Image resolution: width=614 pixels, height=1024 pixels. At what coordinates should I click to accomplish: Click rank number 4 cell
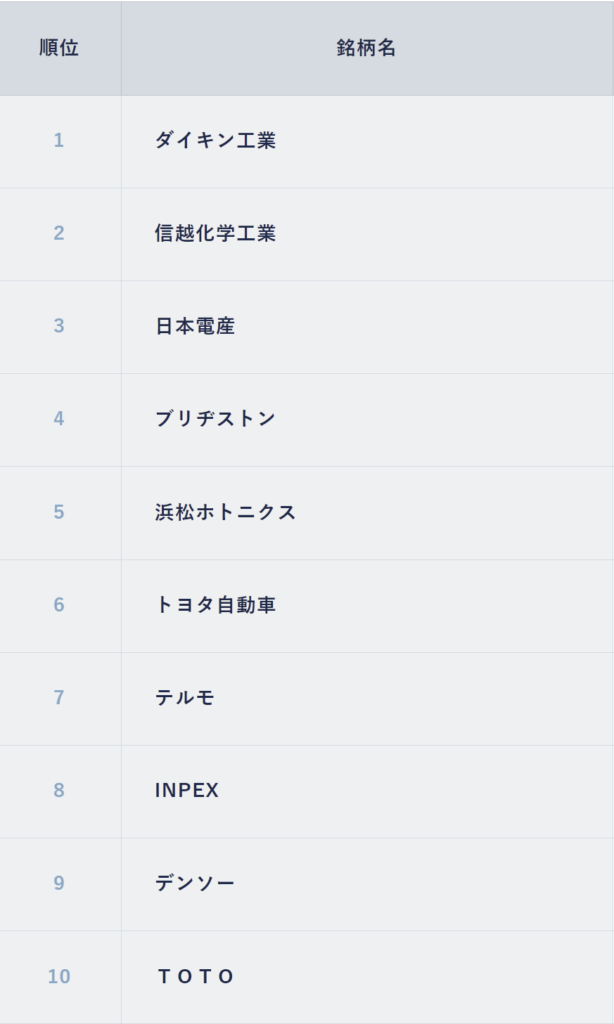click(x=59, y=419)
